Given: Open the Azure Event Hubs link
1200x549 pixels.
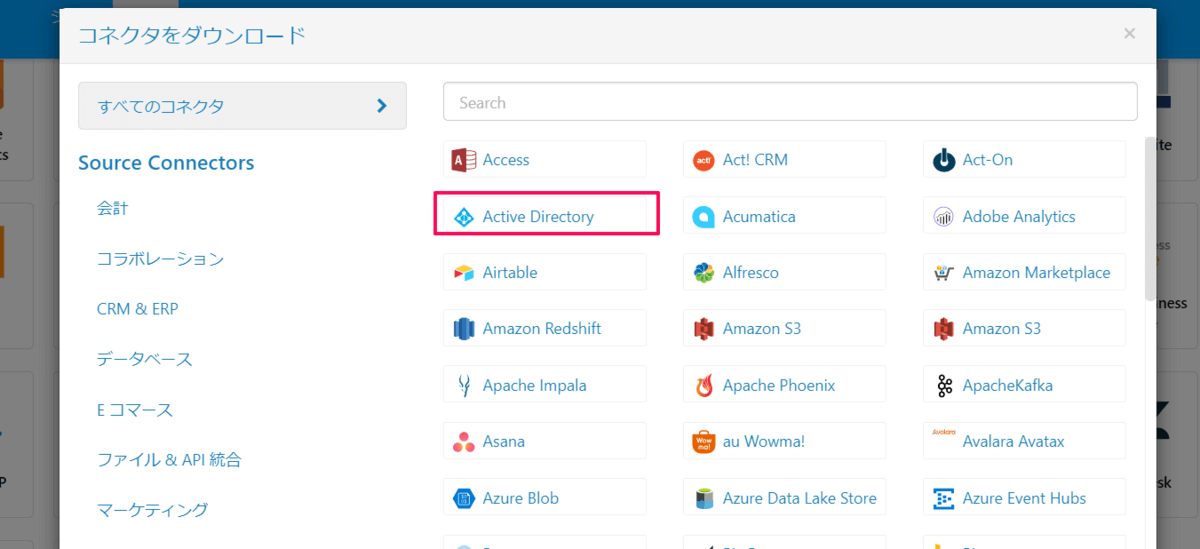Looking at the screenshot, I should click(x=1025, y=498).
